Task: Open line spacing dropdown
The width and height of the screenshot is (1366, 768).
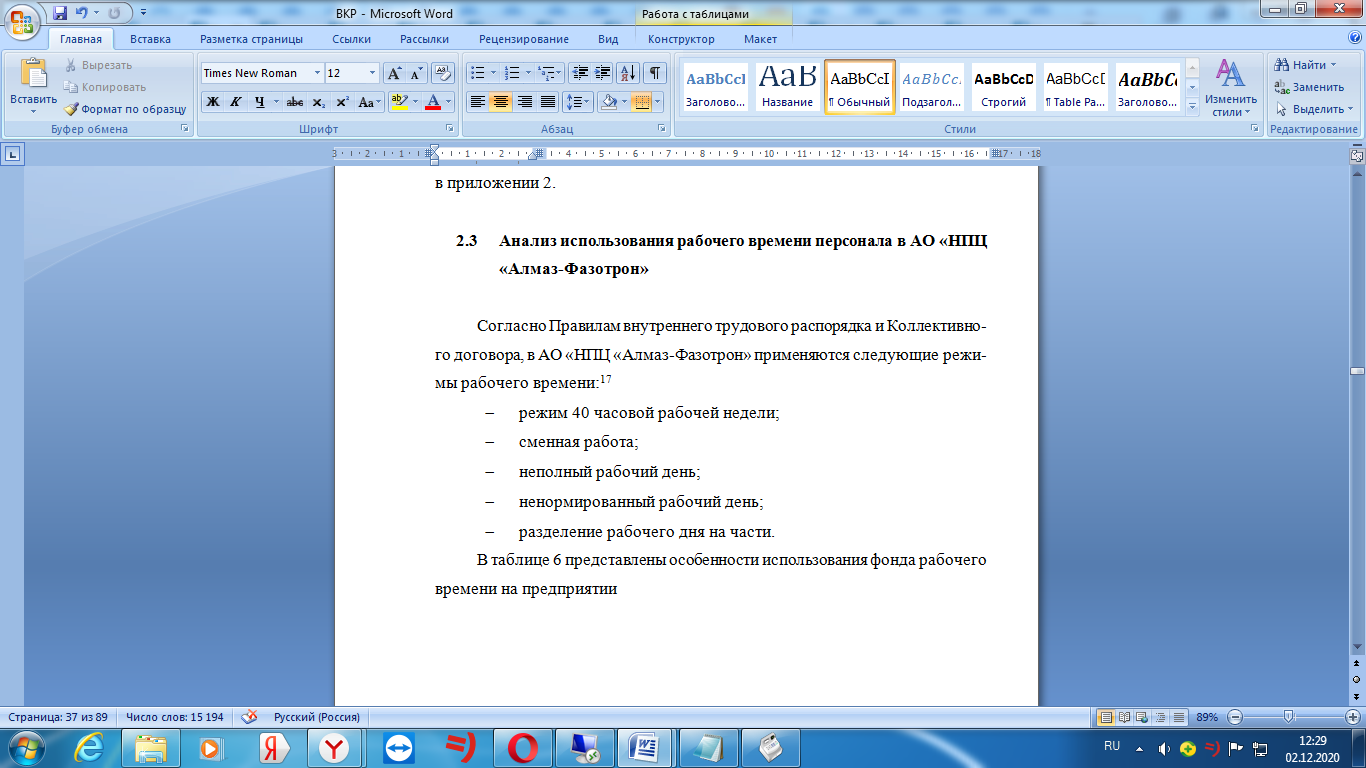Action: pos(577,102)
